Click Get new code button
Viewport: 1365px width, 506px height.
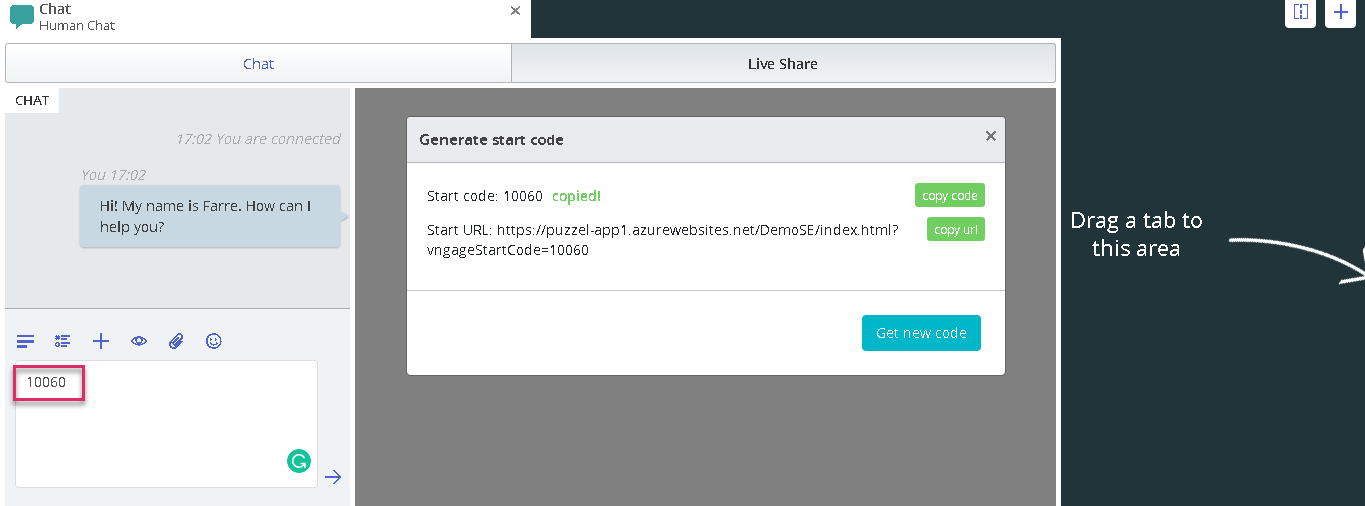pos(921,333)
